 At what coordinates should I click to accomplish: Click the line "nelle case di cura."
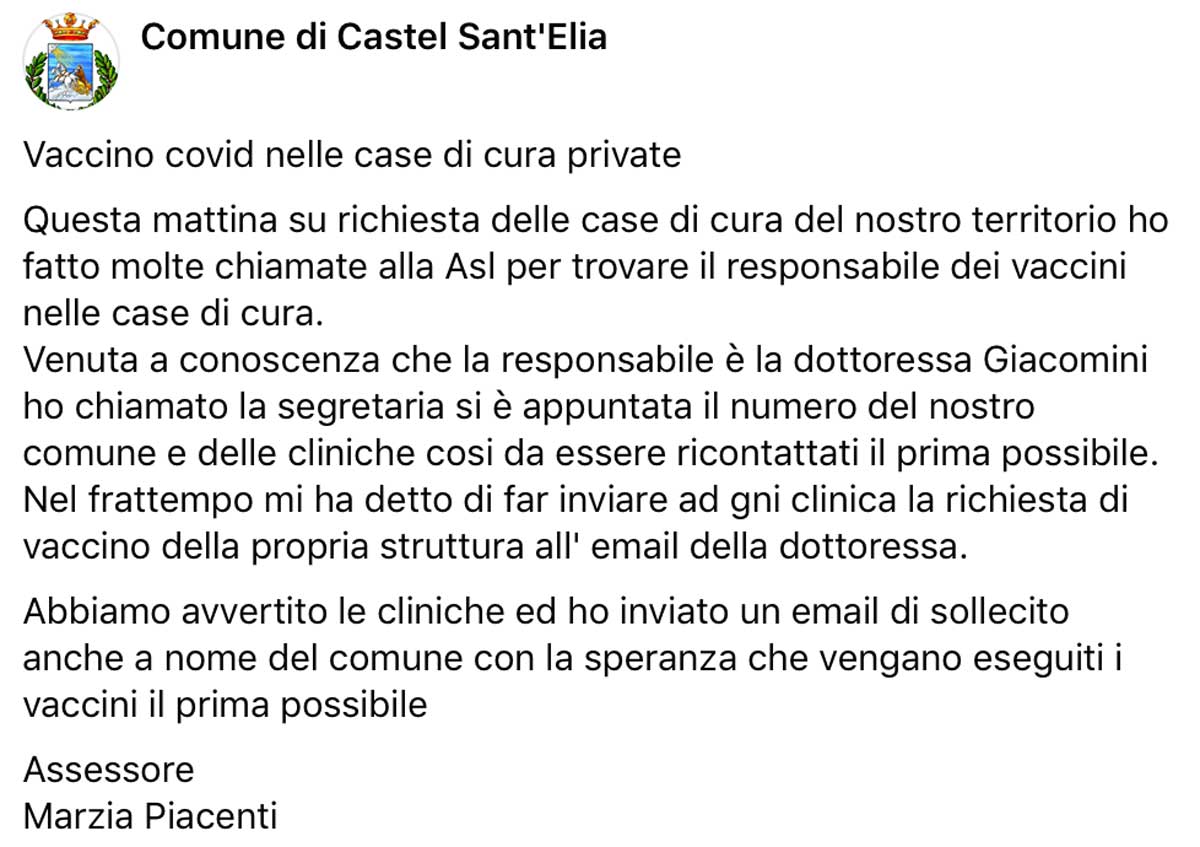click(x=174, y=313)
